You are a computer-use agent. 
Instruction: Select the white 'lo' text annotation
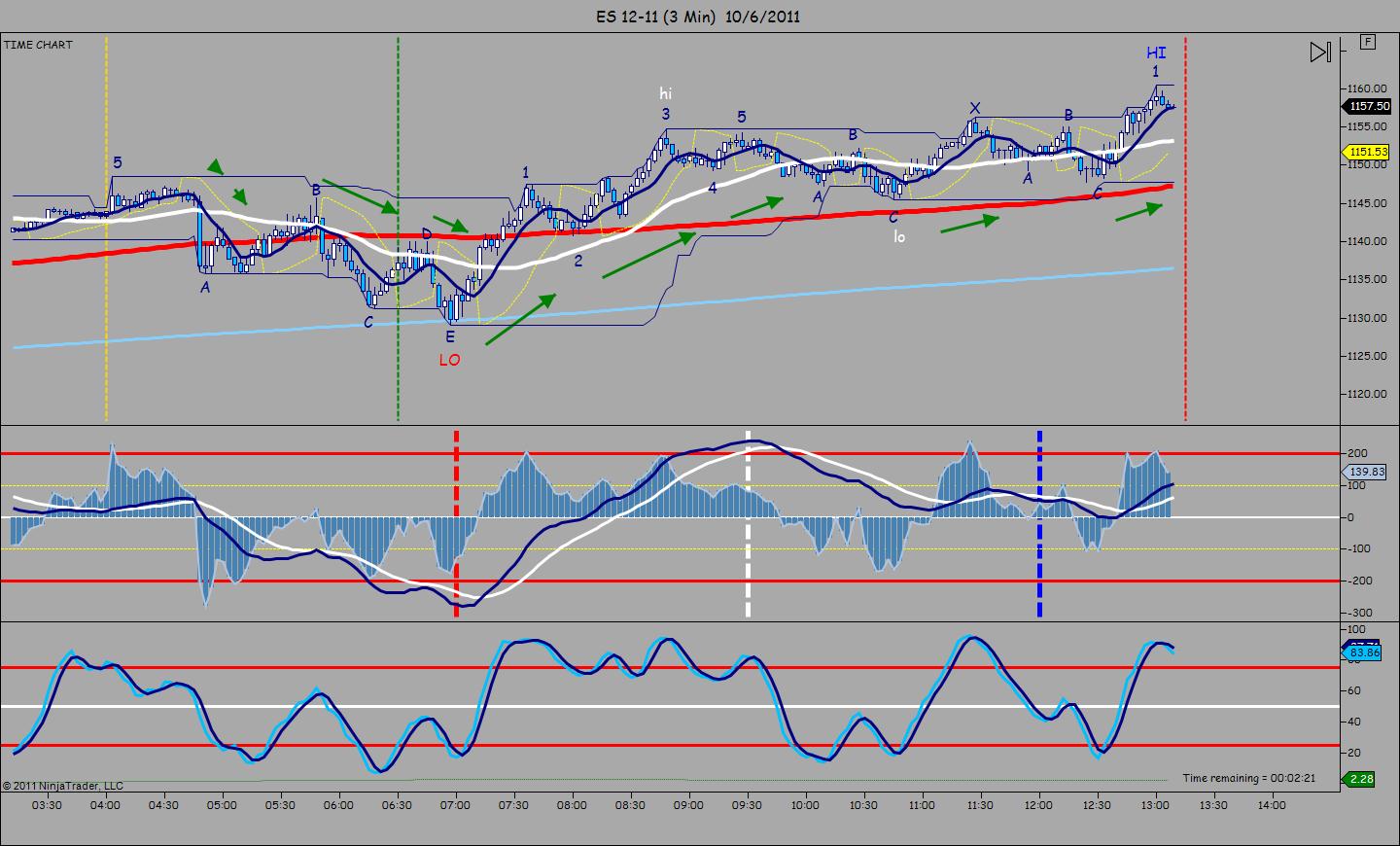(x=899, y=235)
